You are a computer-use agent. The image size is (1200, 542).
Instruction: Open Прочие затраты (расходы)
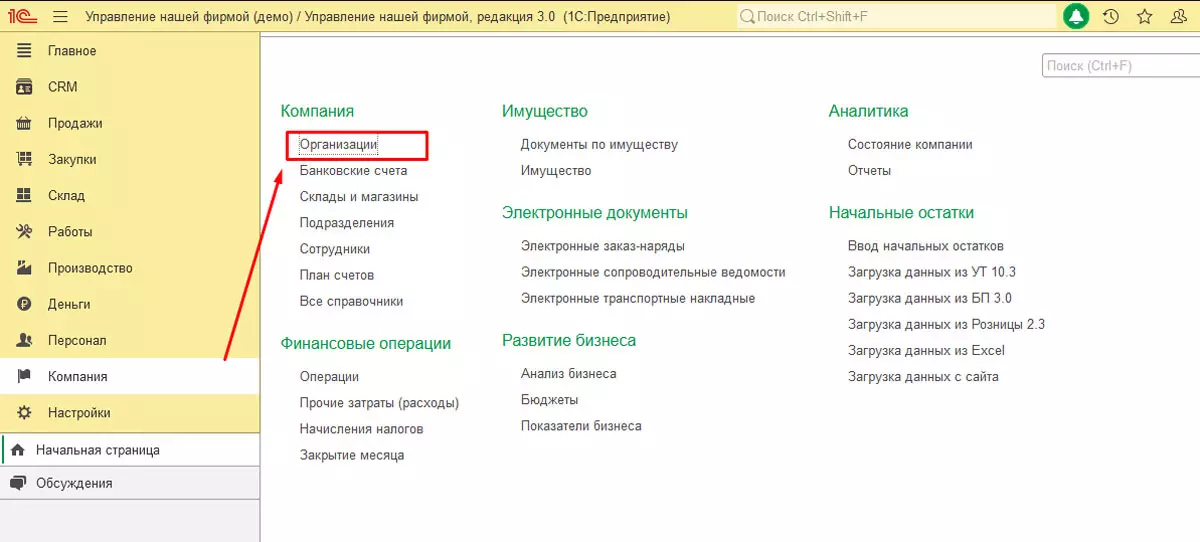click(379, 403)
